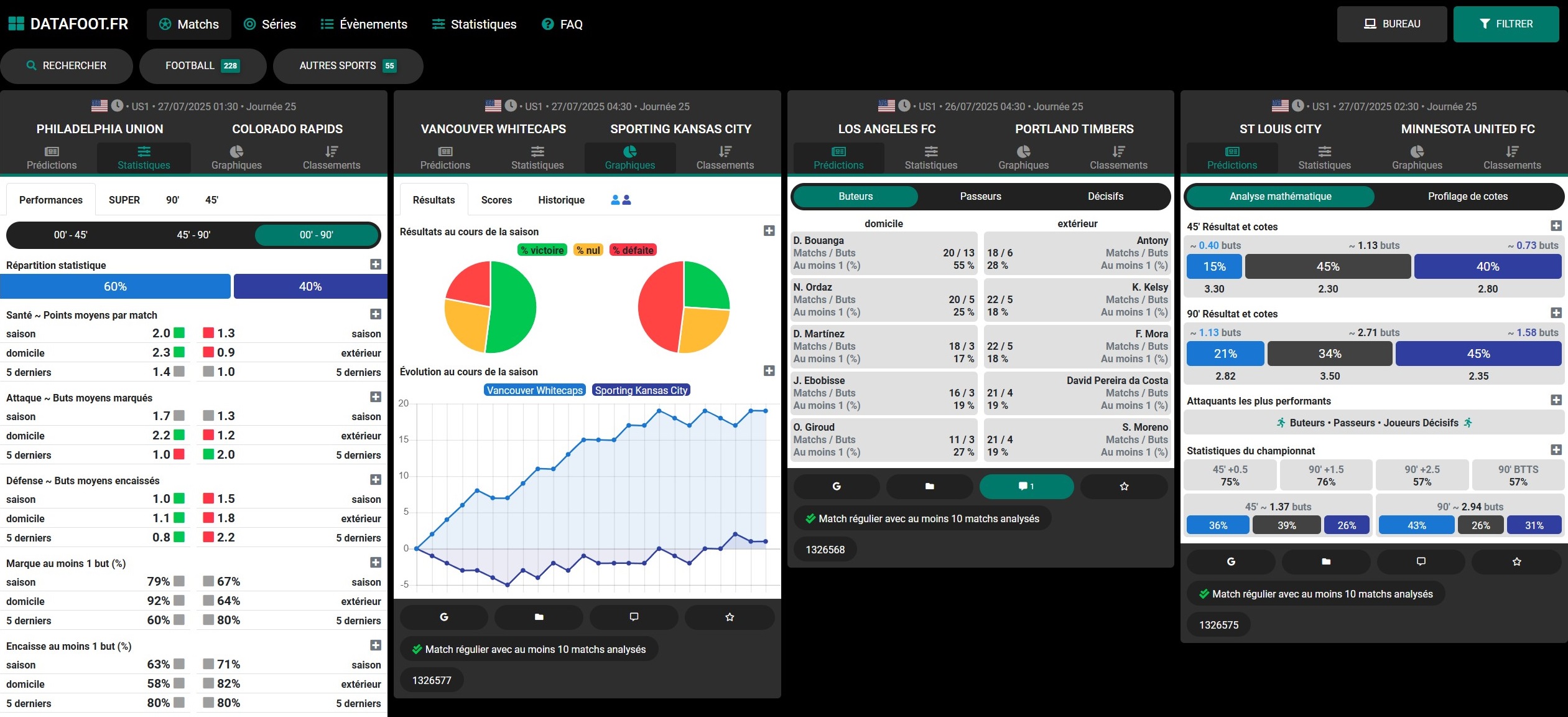Expand 45' Résultat et cotes section
Image resolution: width=1568 pixels, height=717 pixels.
click(1556, 226)
